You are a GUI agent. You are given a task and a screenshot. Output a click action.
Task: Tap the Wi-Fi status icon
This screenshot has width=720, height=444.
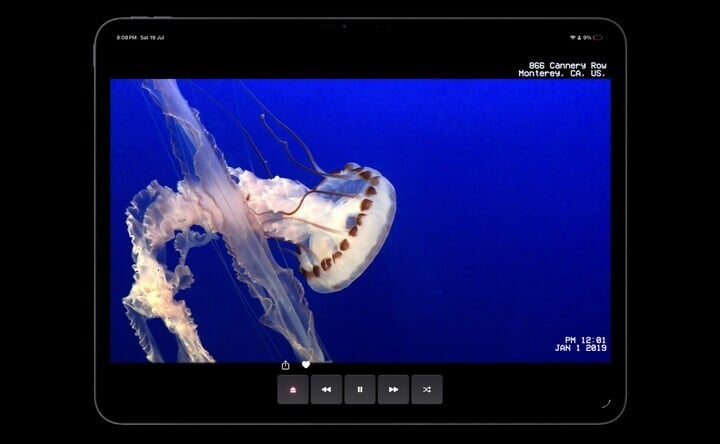572,37
